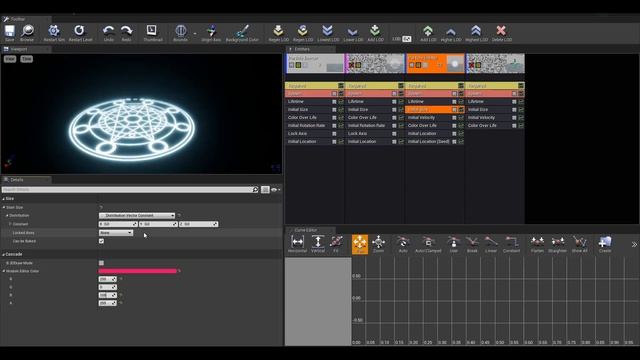Click the Delete LOD red X icon

pyautogui.click(x=501, y=33)
